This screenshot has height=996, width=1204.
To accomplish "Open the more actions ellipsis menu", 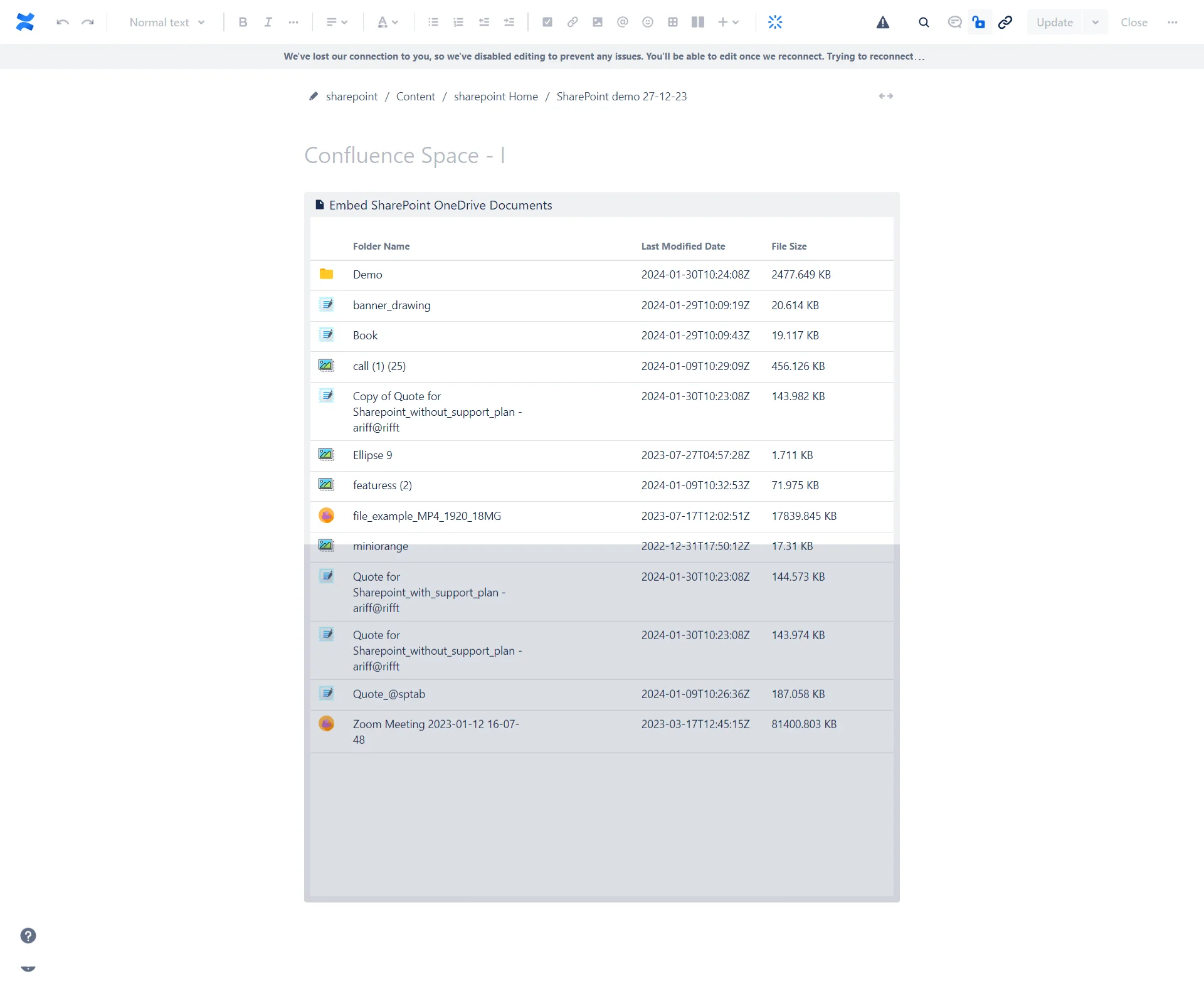I will 1173,23.
